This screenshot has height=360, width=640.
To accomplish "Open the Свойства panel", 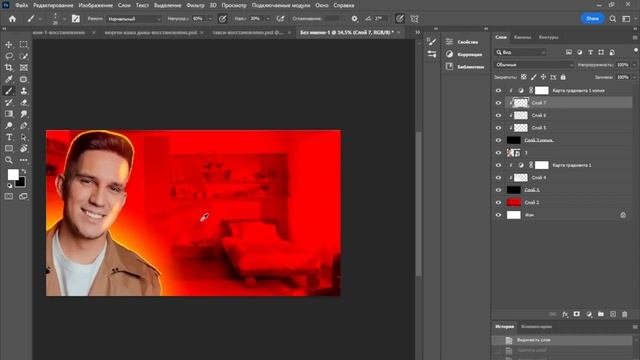I will point(467,42).
